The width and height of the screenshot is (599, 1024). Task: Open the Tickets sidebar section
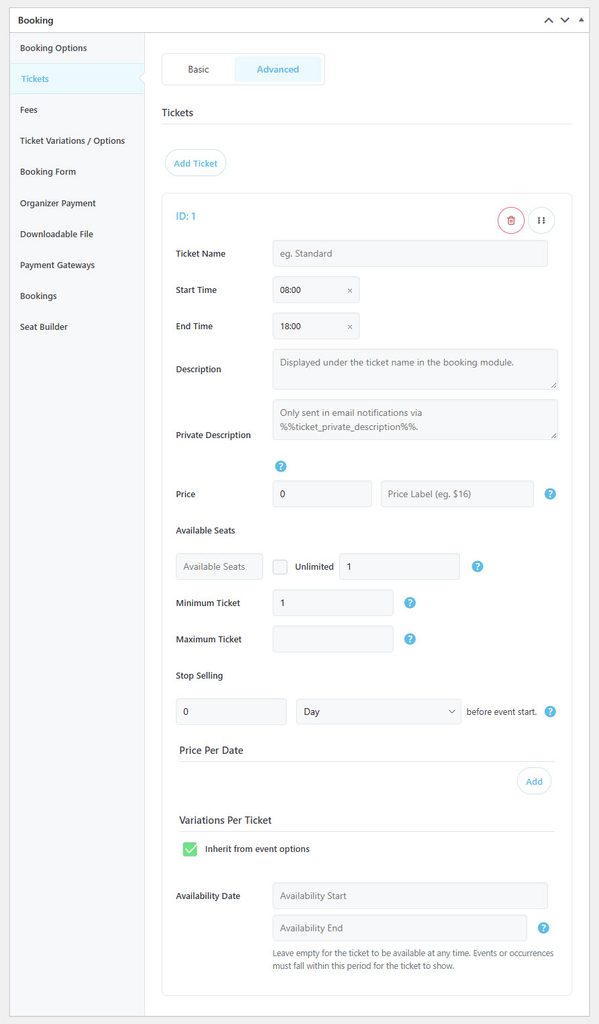tap(77, 79)
